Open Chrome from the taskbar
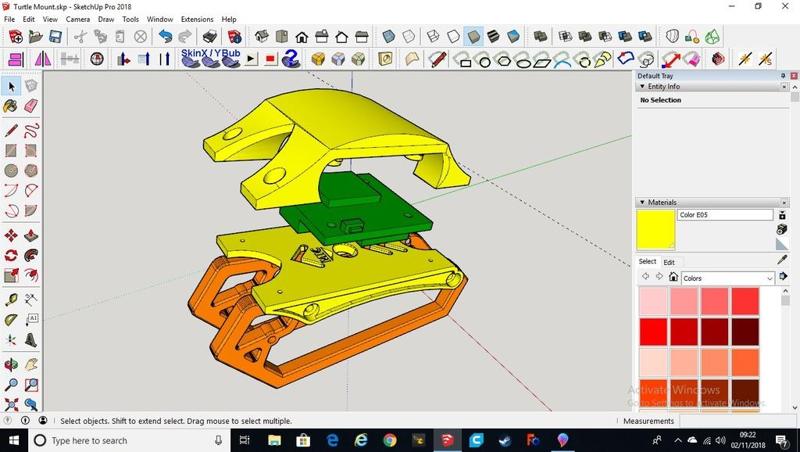Screen dimensions: 800x452 [x=389, y=440]
